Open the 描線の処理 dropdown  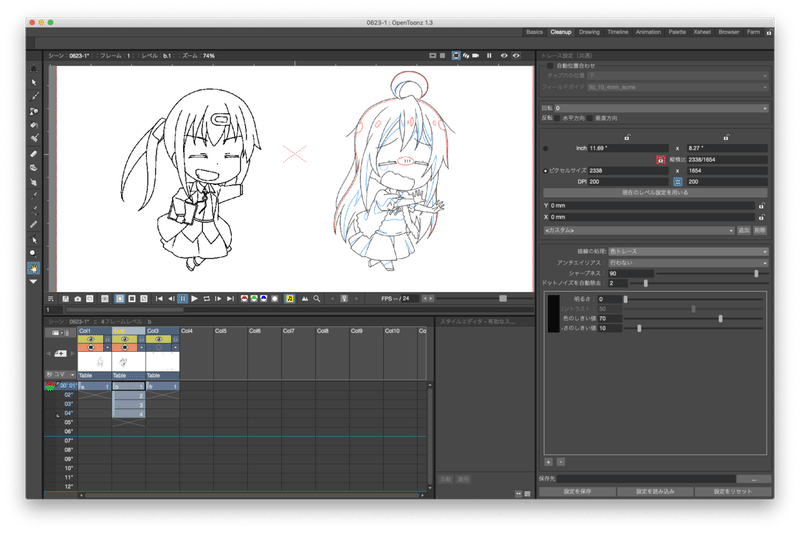pos(688,251)
